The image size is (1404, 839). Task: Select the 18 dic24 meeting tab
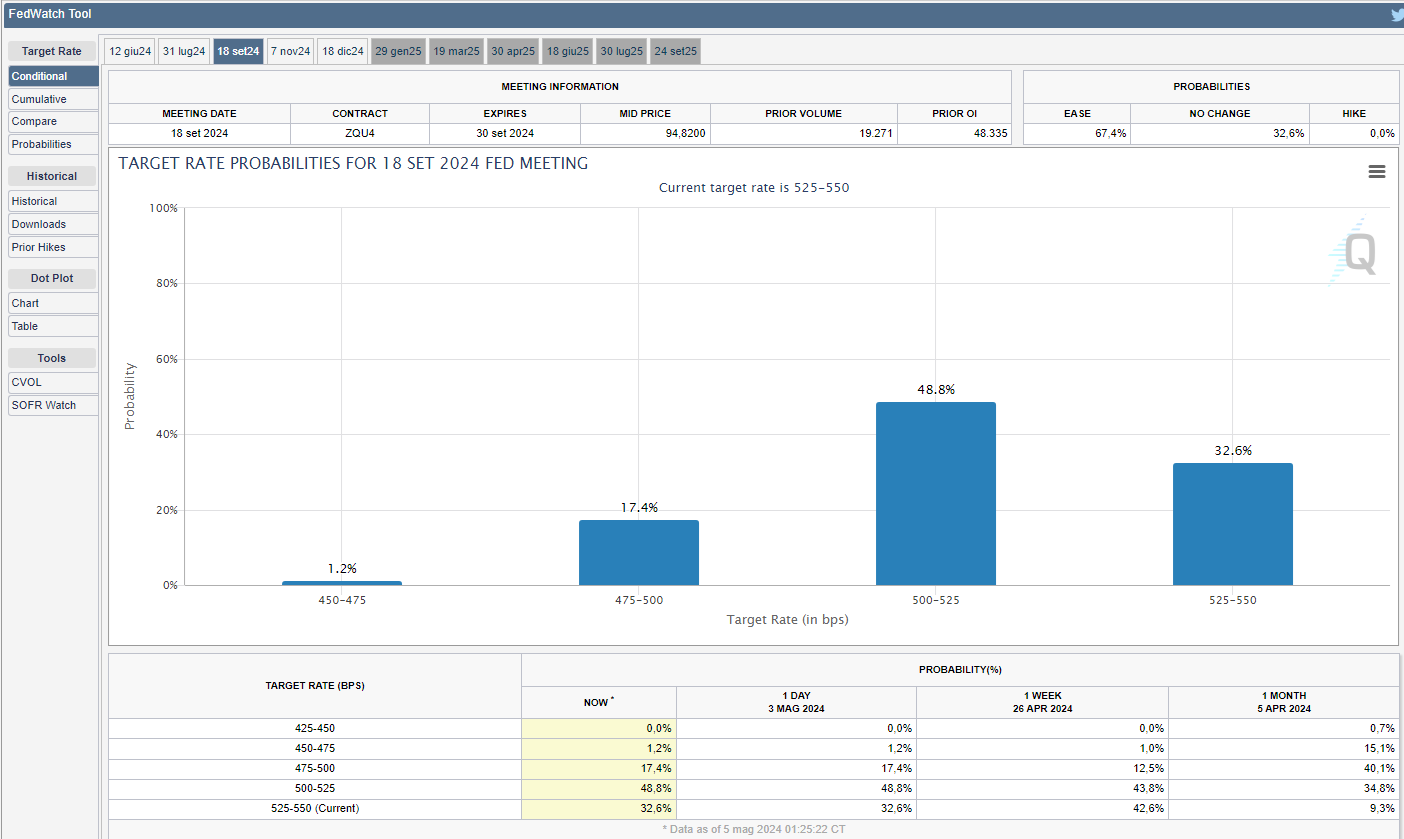(343, 51)
